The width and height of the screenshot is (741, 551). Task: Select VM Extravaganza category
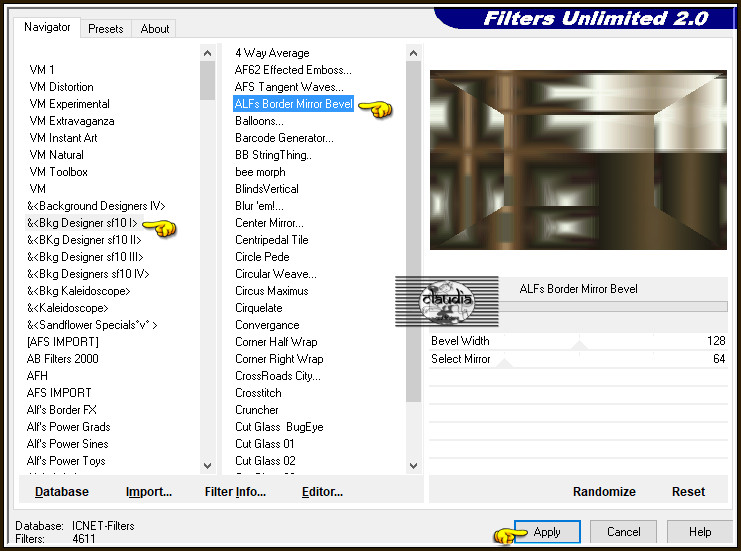click(x=72, y=121)
